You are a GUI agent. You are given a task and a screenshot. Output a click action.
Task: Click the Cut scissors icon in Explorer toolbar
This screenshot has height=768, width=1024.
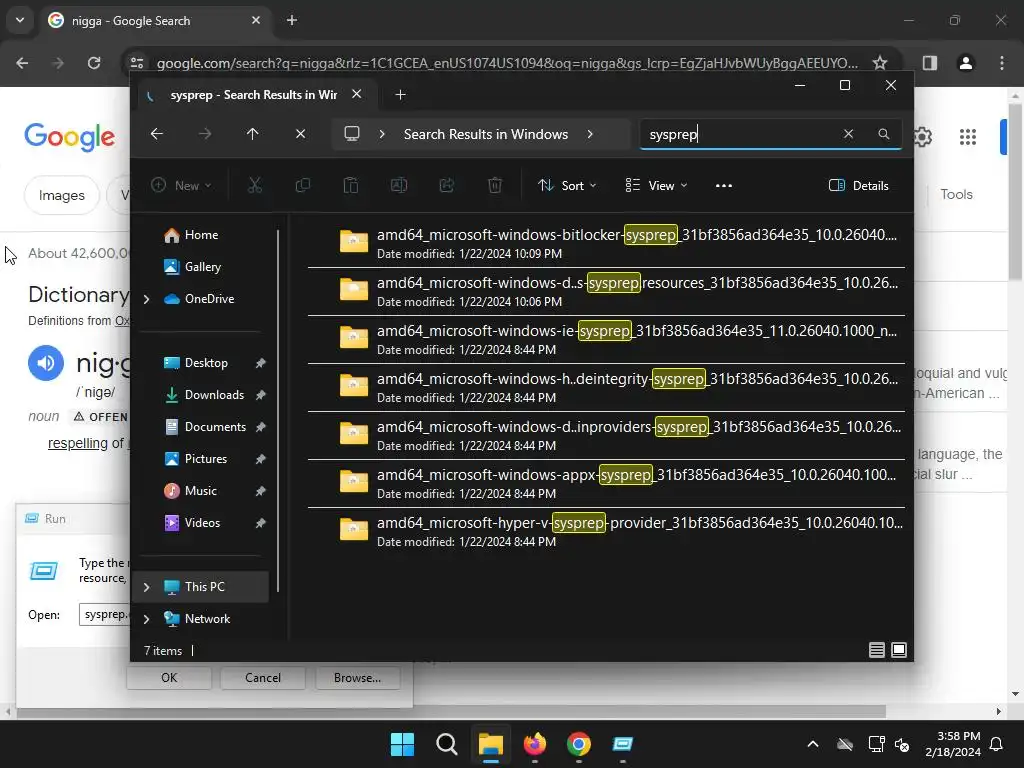click(255, 185)
